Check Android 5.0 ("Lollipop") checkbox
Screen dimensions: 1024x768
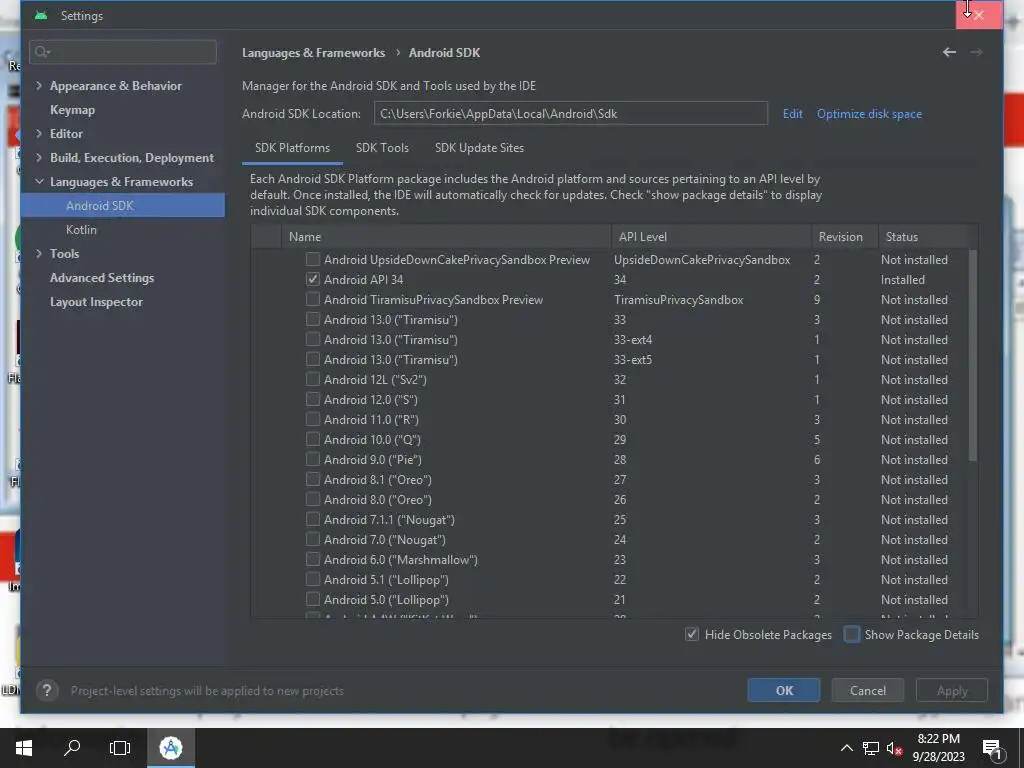click(313, 599)
